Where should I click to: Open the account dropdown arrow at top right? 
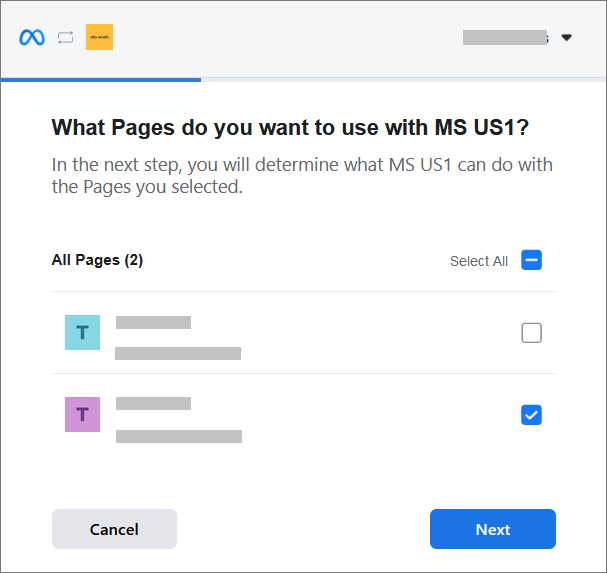(567, 38)
